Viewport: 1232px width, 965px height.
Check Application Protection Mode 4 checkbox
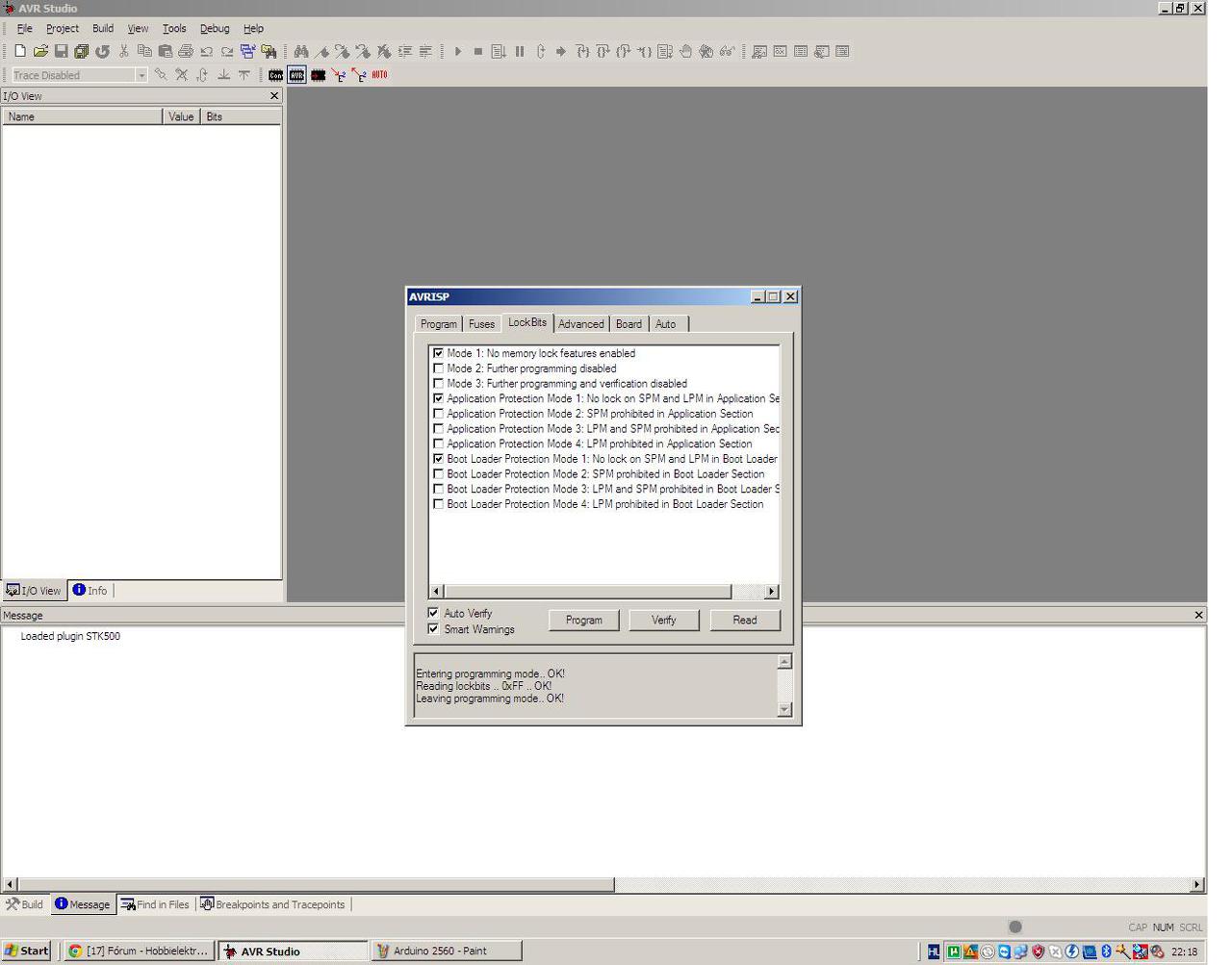(x=439, y=444)
